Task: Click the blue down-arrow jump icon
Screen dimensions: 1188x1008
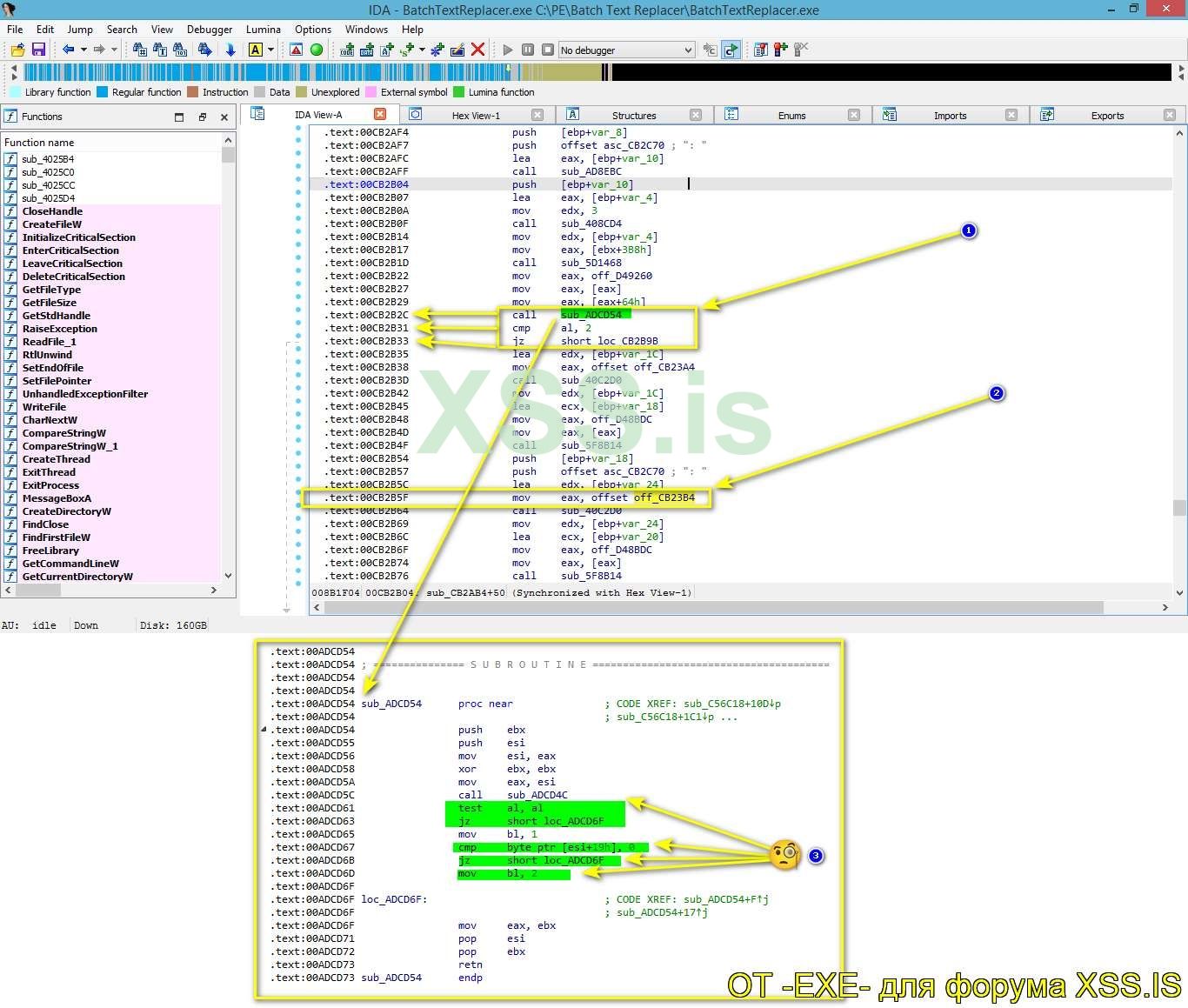Action: [x=230, y=50]
